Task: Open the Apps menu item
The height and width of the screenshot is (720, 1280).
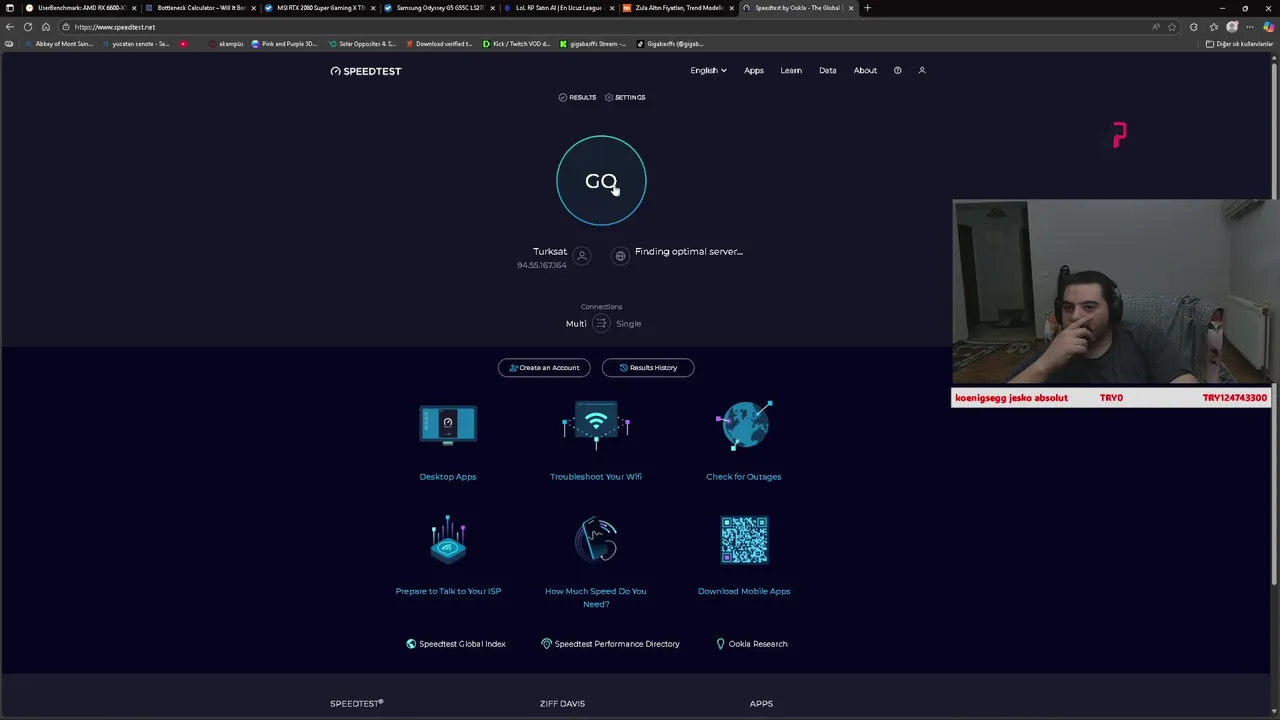Action: (754, 71)
